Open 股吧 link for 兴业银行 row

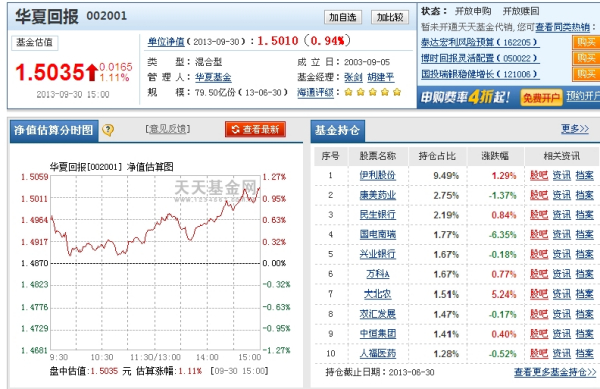point(539,254)
